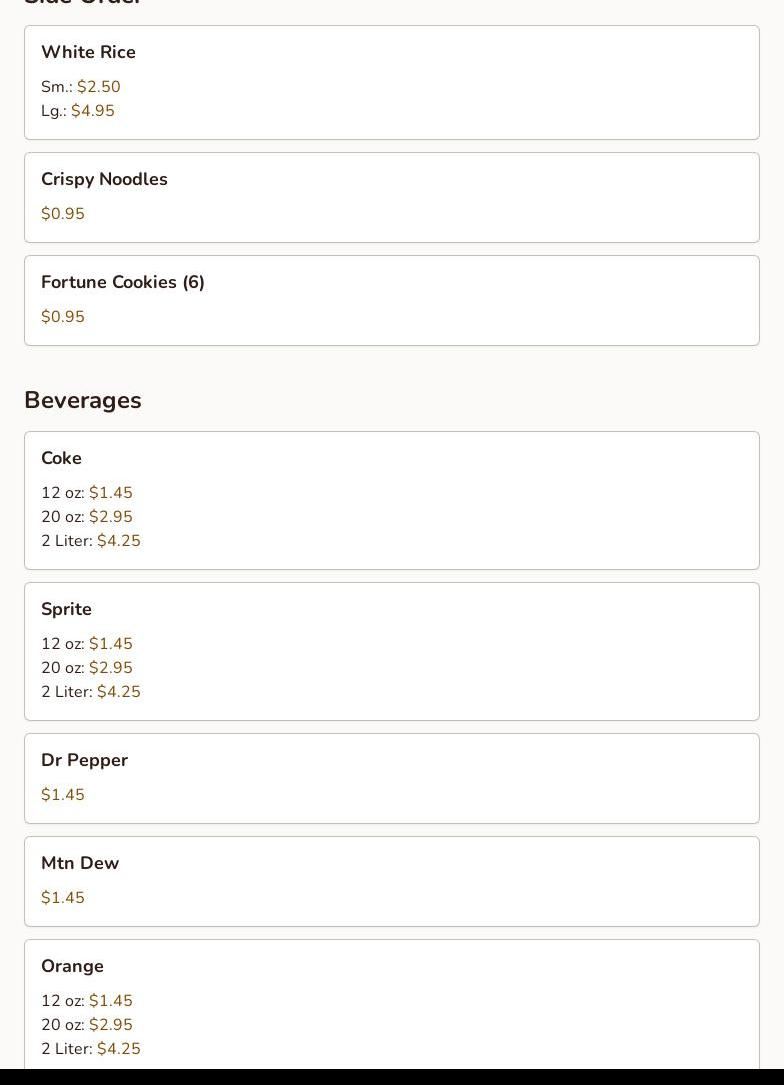Open the Sprite beverage card
Image resolution: width=784 pixels, height=1085 pixels.
pyautogui.click(x=392, y=651)
